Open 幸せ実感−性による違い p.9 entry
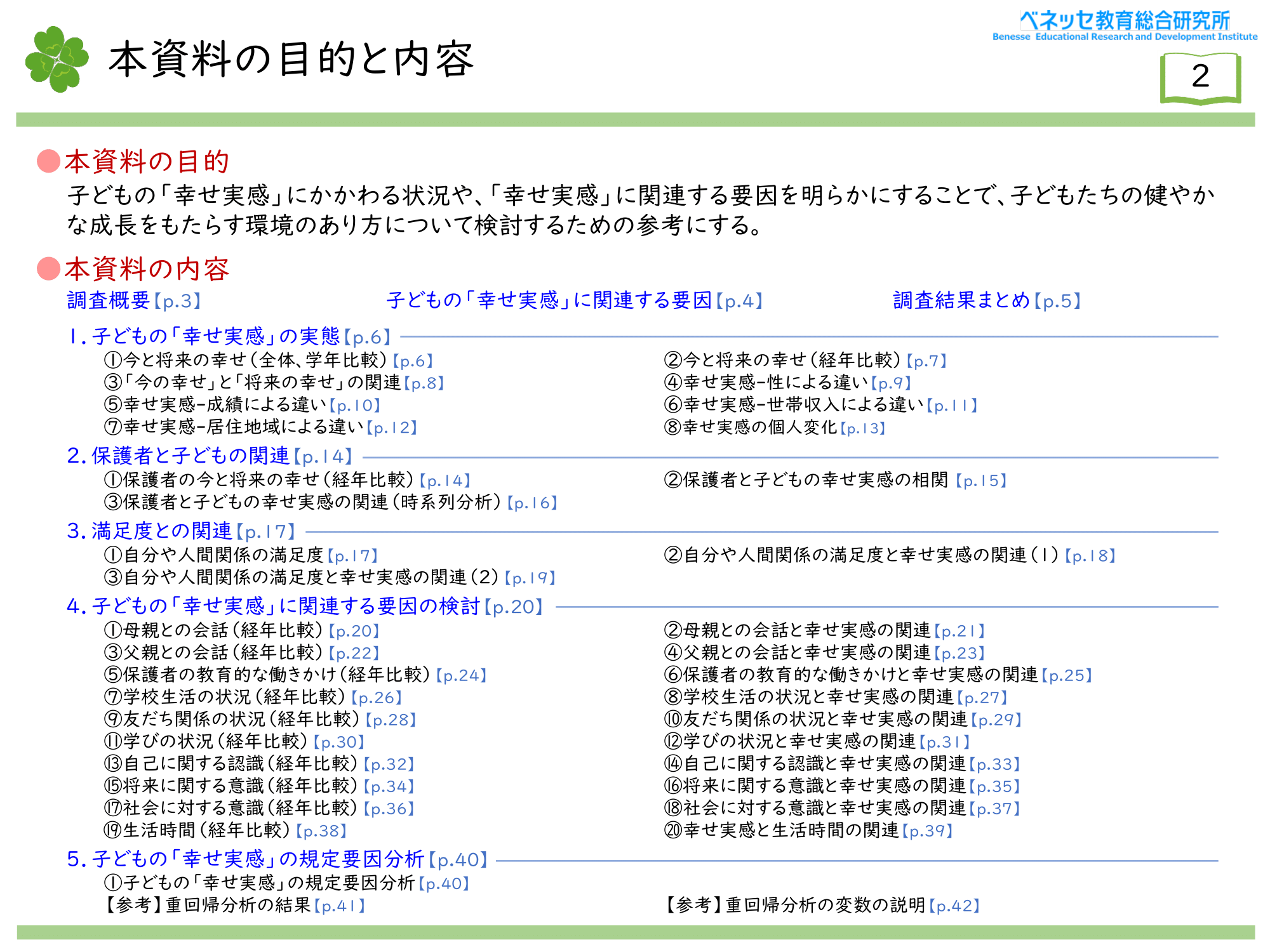This screenshot has height=952, width=1270. 787,383
